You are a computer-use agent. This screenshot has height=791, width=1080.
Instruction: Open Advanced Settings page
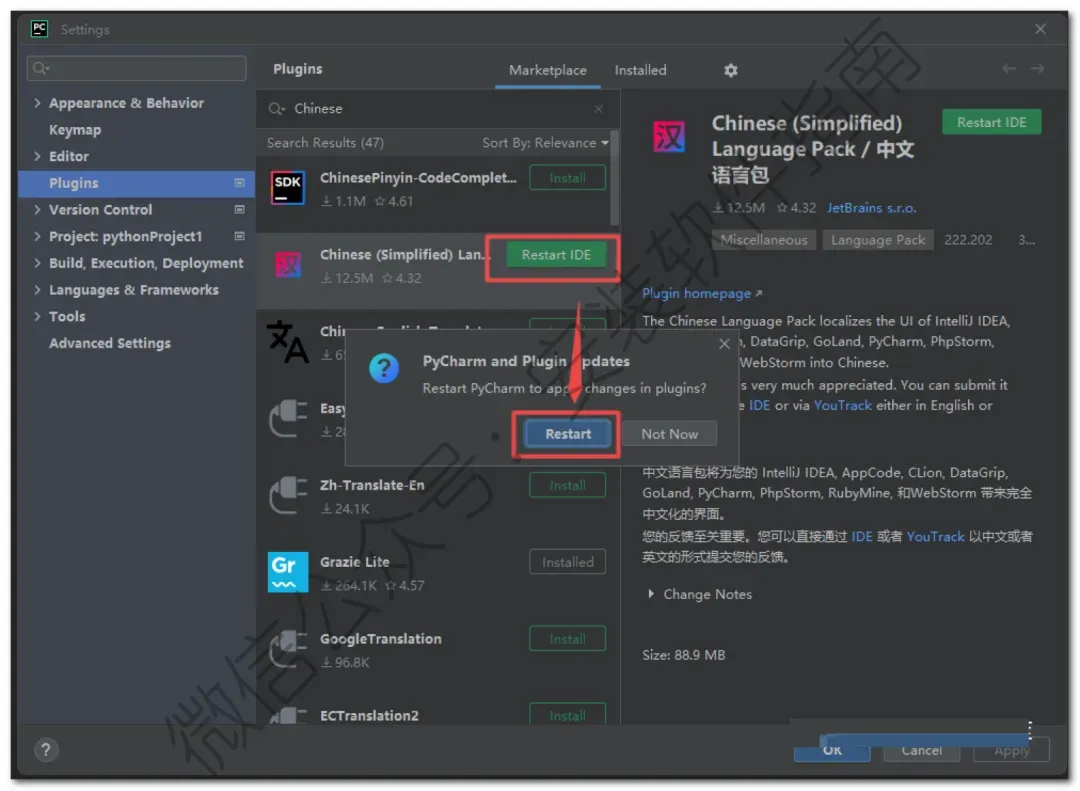click(110, 343)
